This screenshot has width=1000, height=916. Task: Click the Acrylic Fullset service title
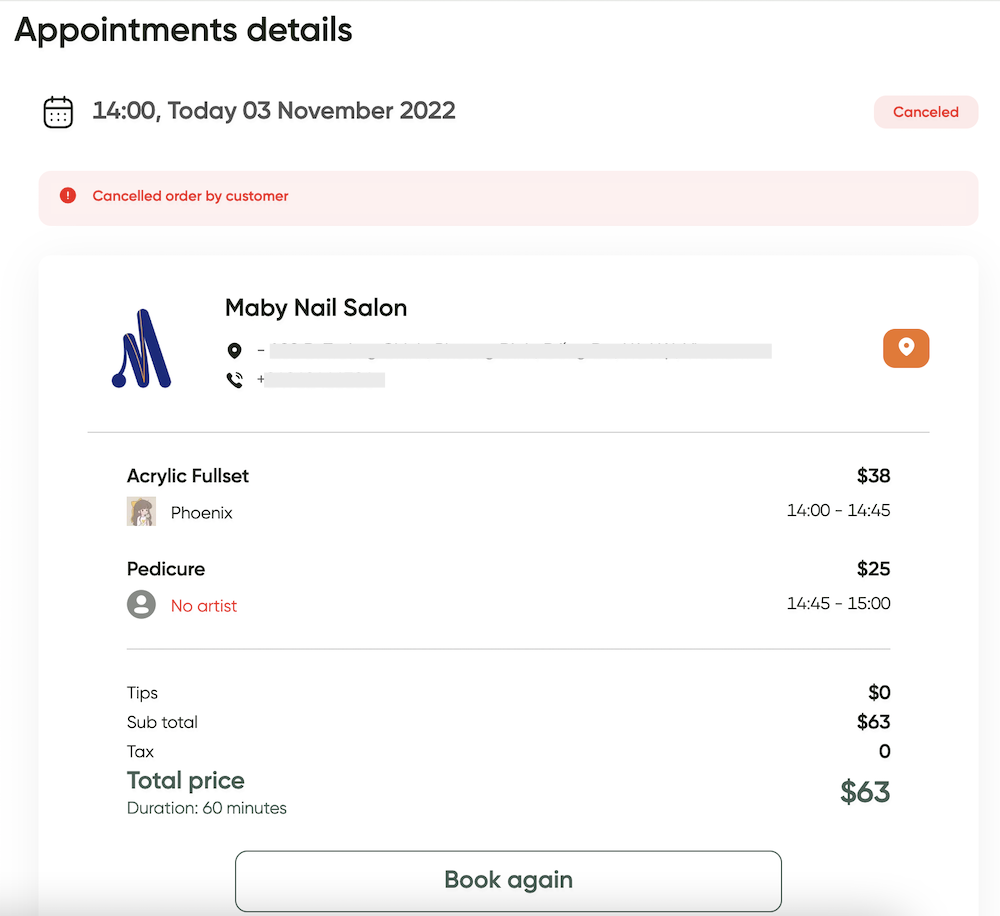click(188, 476)
